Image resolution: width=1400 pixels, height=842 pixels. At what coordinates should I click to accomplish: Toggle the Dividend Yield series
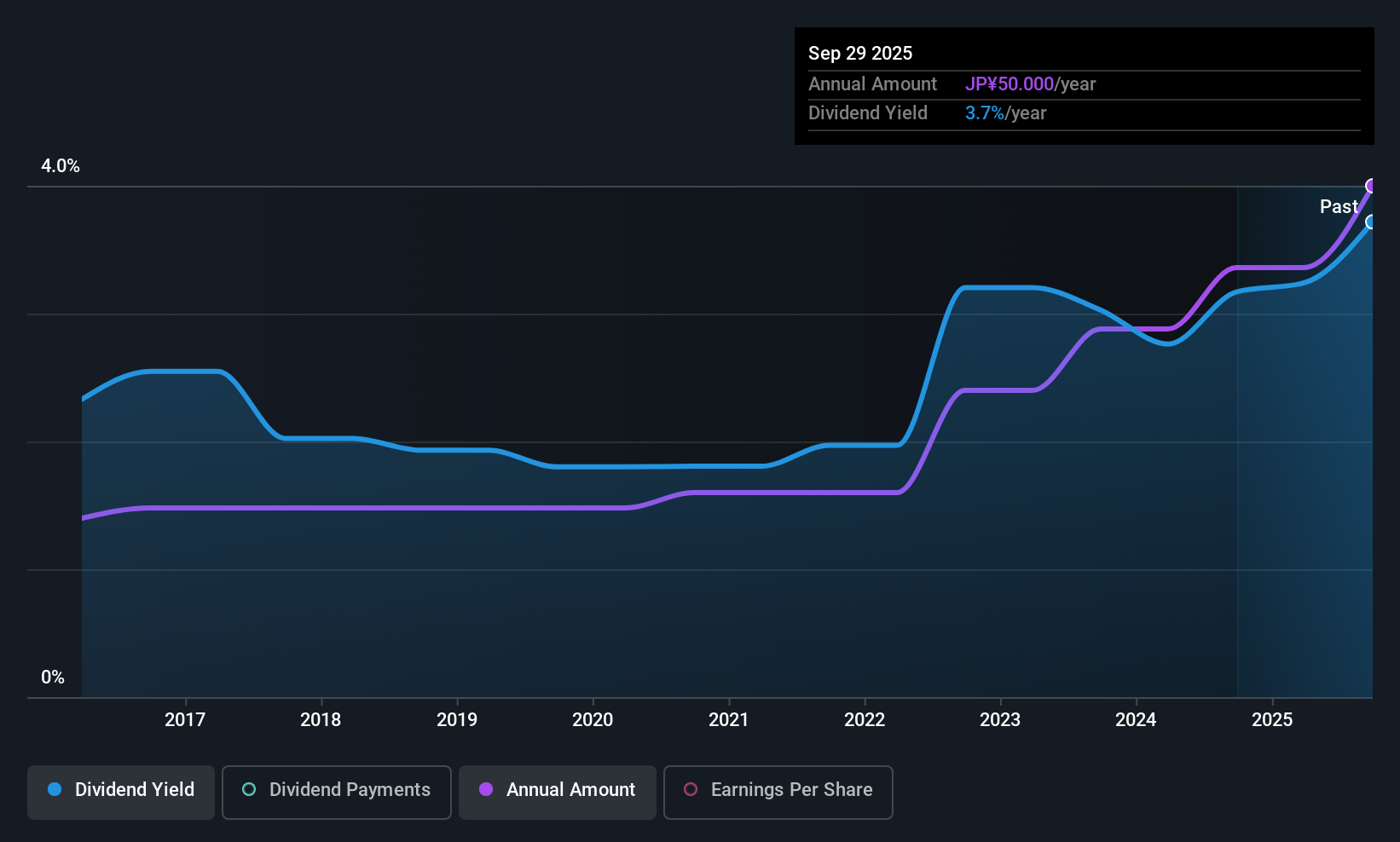pos(121,792)
